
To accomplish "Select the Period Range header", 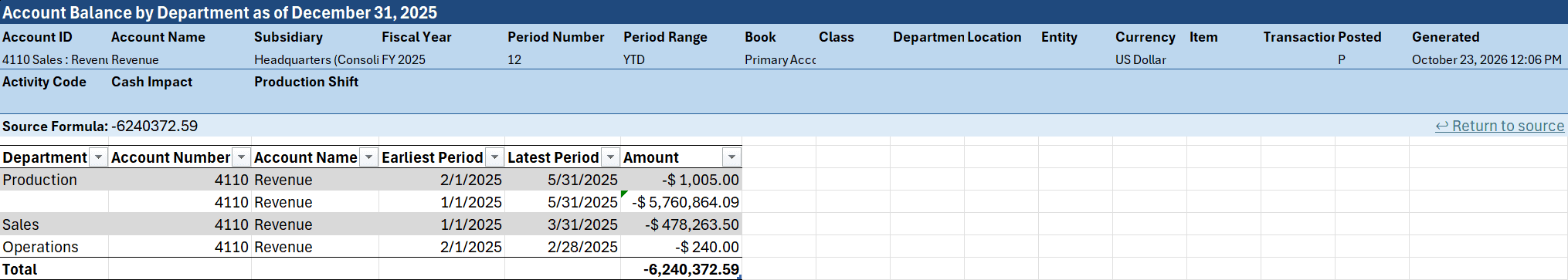I will (x=681, y=37).
